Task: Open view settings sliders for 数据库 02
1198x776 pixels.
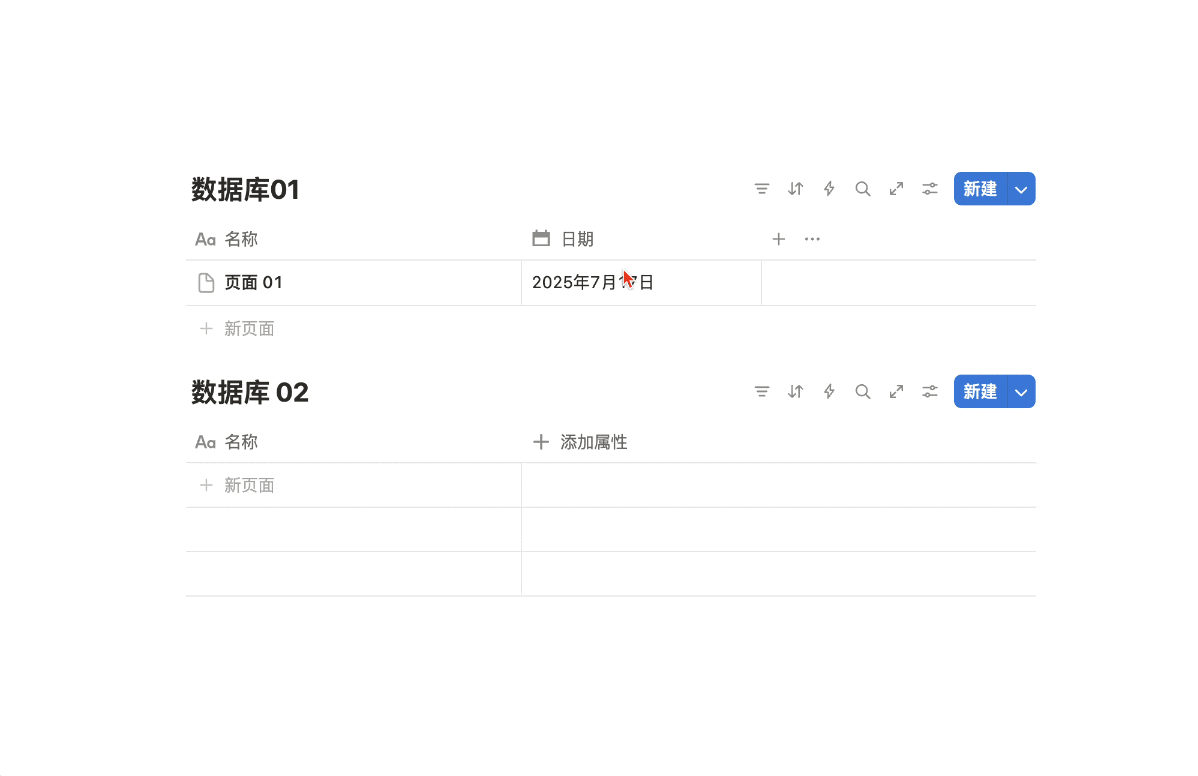Action: 930,392
